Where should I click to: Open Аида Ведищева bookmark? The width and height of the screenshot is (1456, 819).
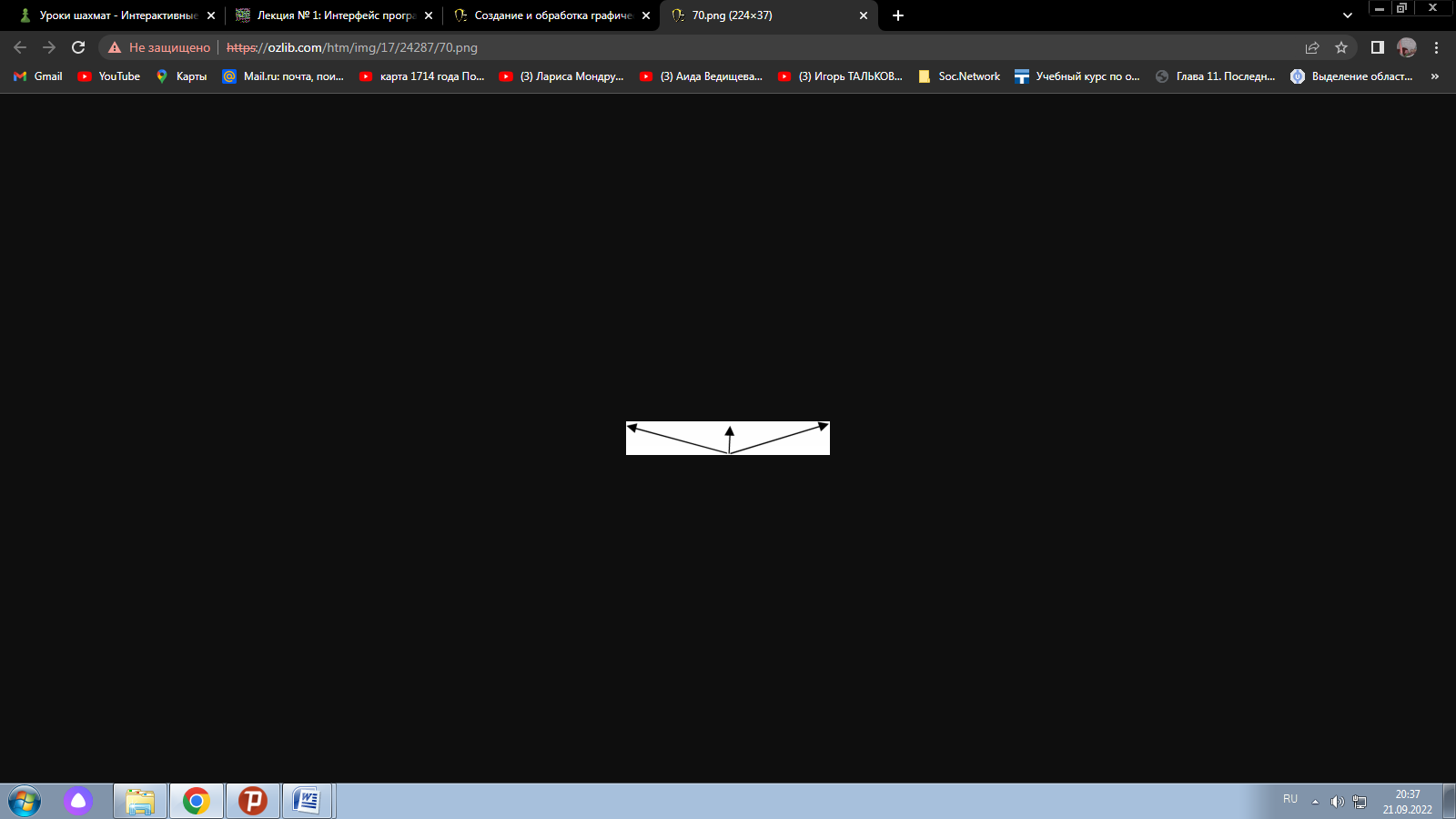click(x=702, y=76)
